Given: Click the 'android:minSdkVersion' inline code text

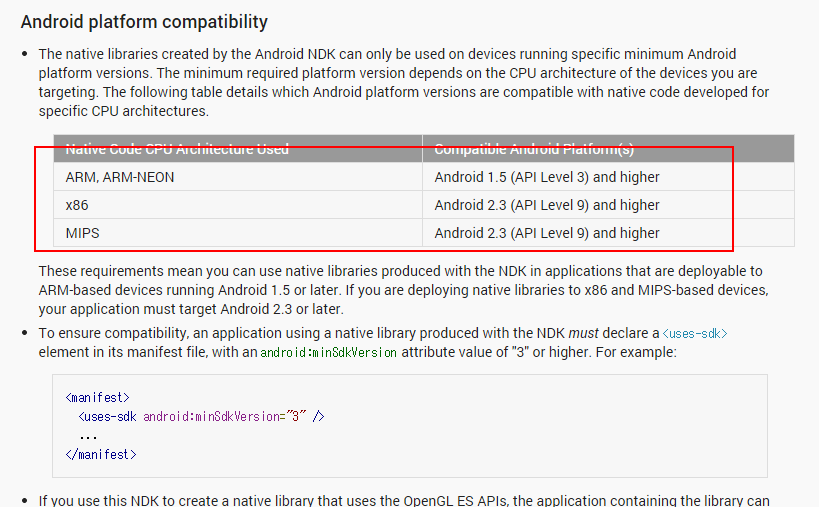Looking at the screenshot, I should (x=329, y=352).
